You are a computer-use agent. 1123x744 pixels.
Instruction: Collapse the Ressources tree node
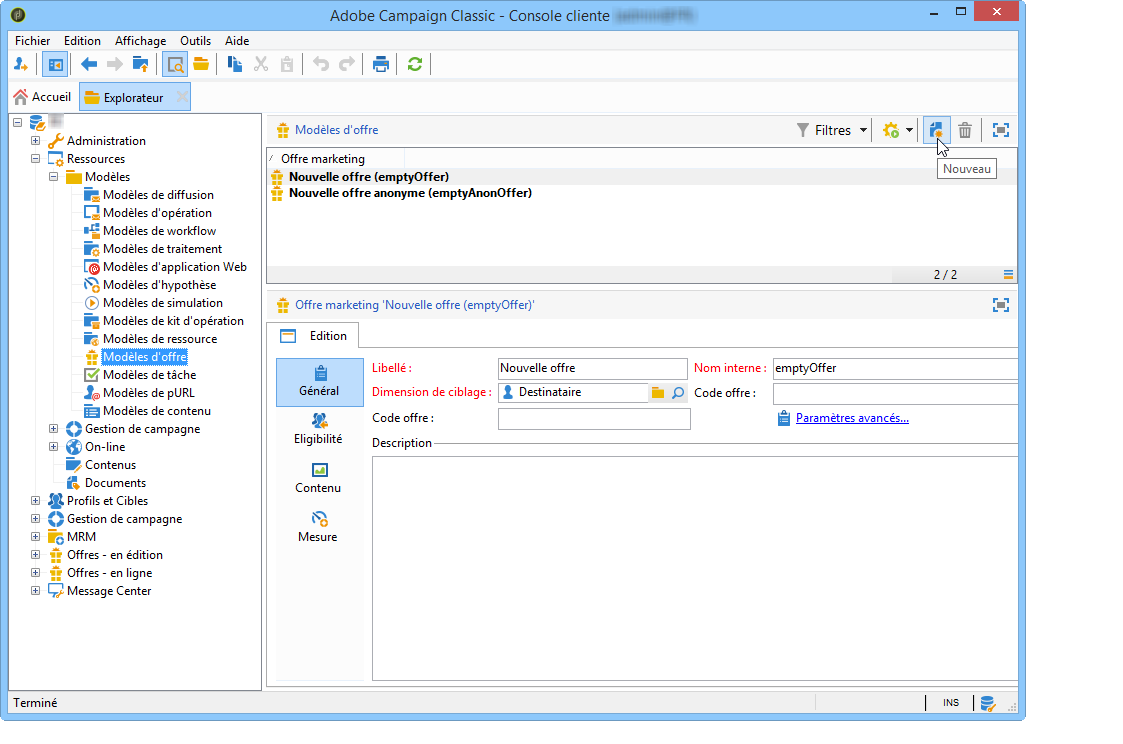(x=35, y=158)
